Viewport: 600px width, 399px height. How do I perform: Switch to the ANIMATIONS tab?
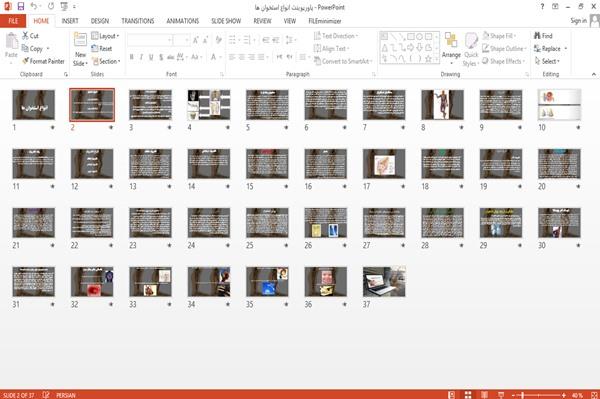(183, 21)
